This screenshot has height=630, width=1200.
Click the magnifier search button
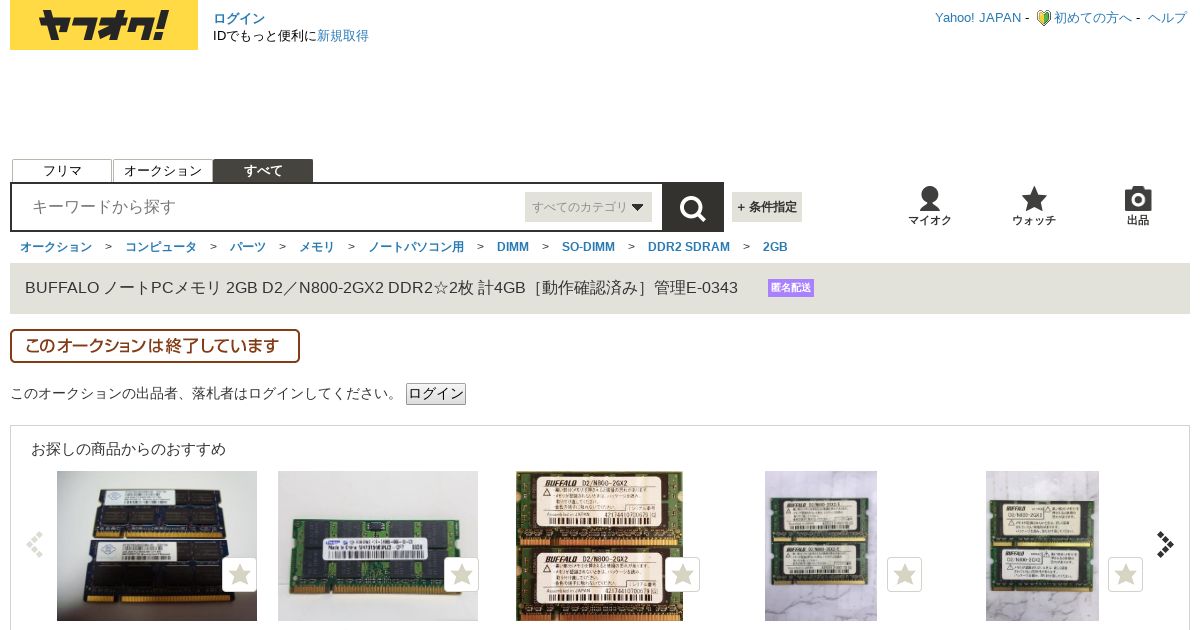(x=693, y=207)
